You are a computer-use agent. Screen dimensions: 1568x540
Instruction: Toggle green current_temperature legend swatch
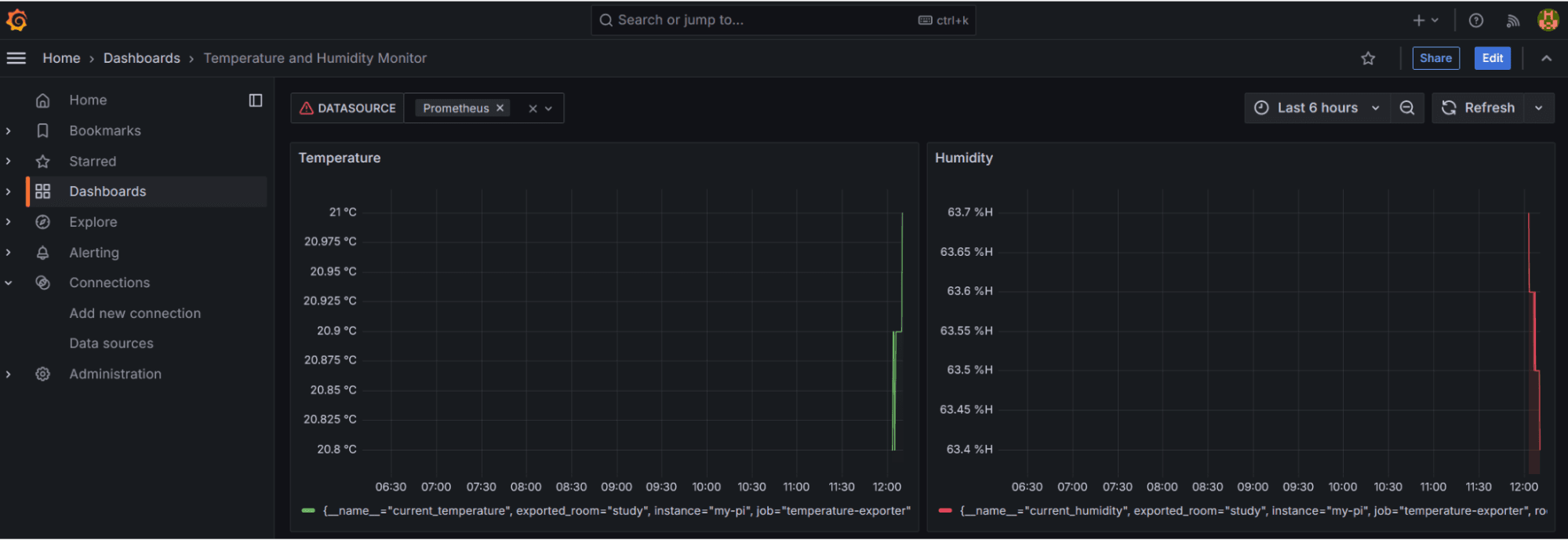pos(308,511)
